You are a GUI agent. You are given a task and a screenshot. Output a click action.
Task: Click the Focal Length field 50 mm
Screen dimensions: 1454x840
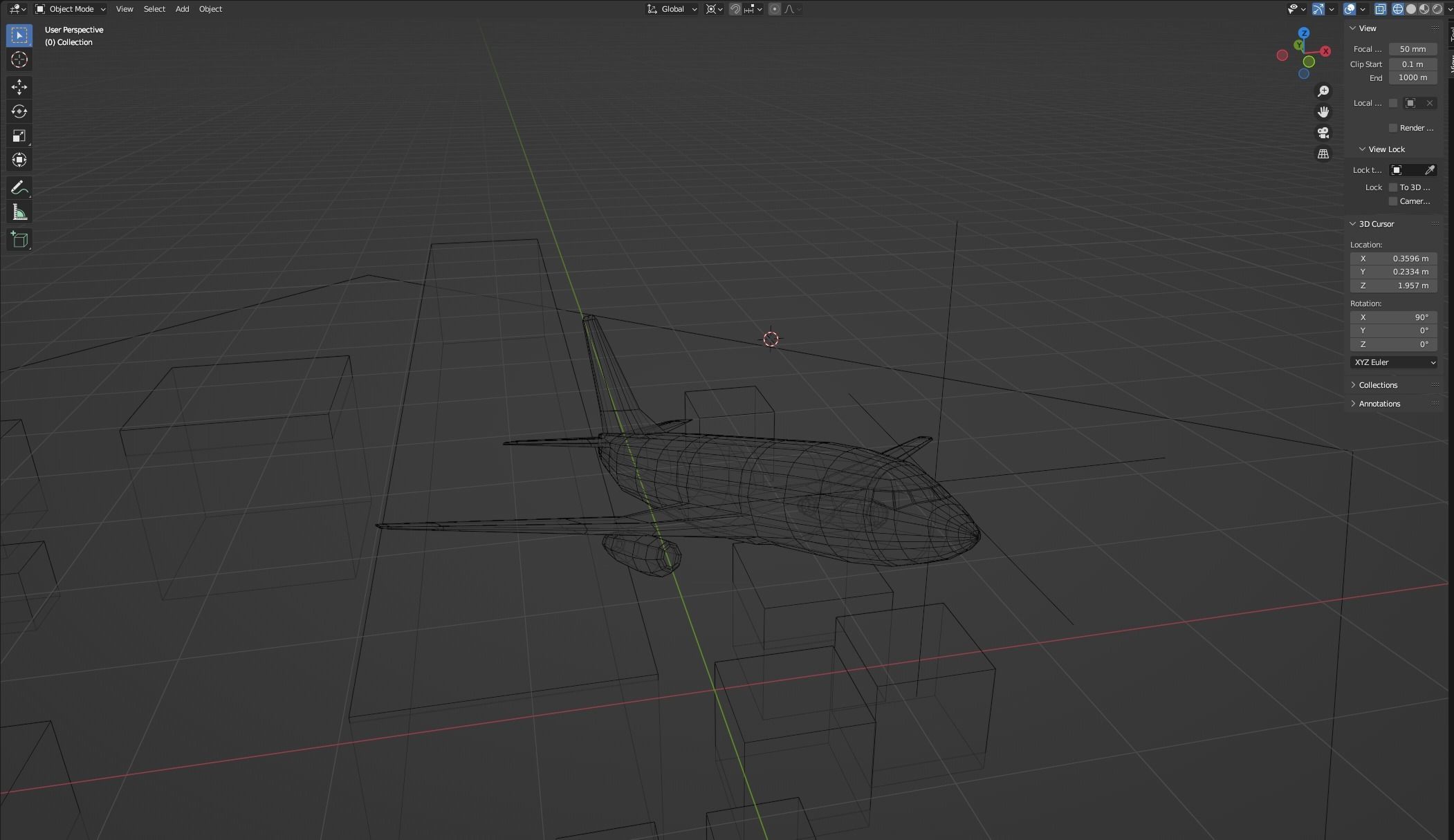click(1412, 49)
